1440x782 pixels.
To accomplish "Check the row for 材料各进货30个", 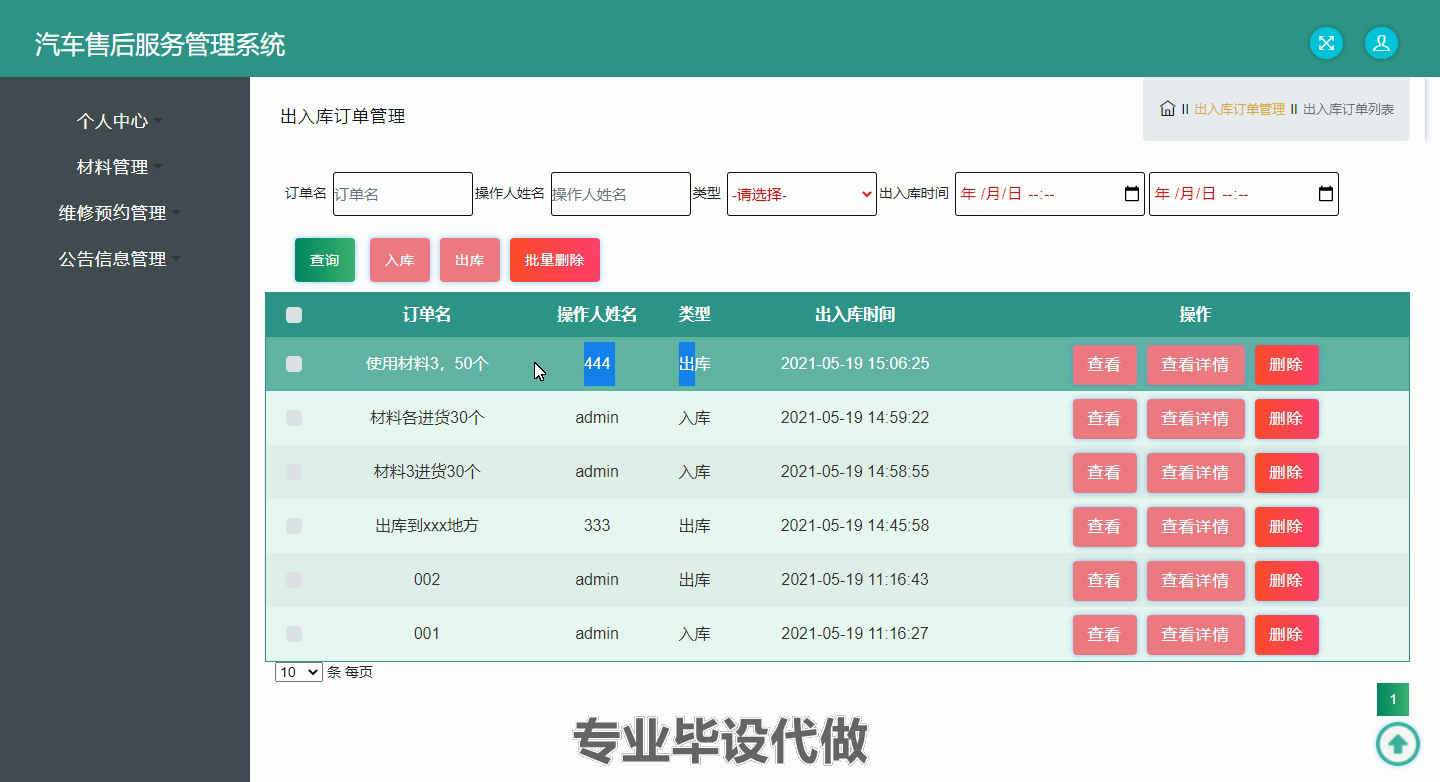I will click(x=294, y=418).
